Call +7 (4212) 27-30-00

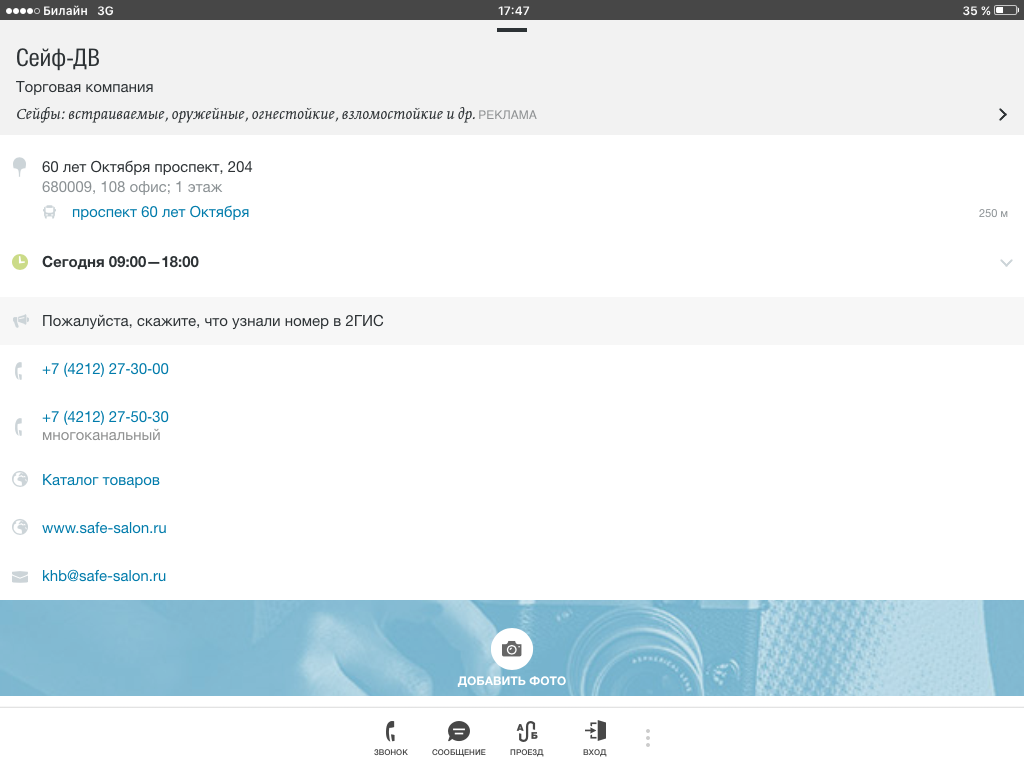coord(105,369)
